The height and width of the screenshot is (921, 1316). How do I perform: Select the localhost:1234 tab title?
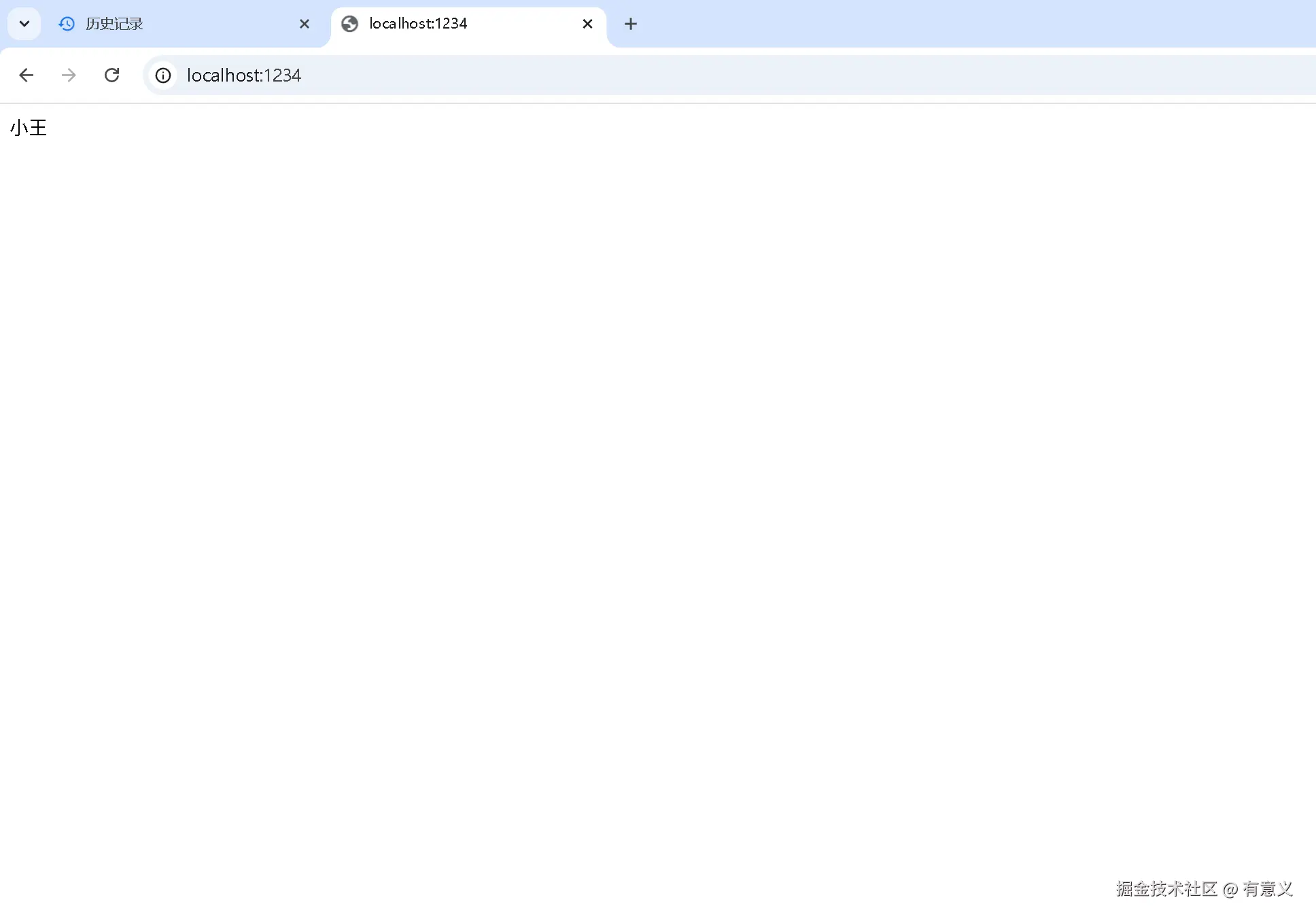coord(418,24)
